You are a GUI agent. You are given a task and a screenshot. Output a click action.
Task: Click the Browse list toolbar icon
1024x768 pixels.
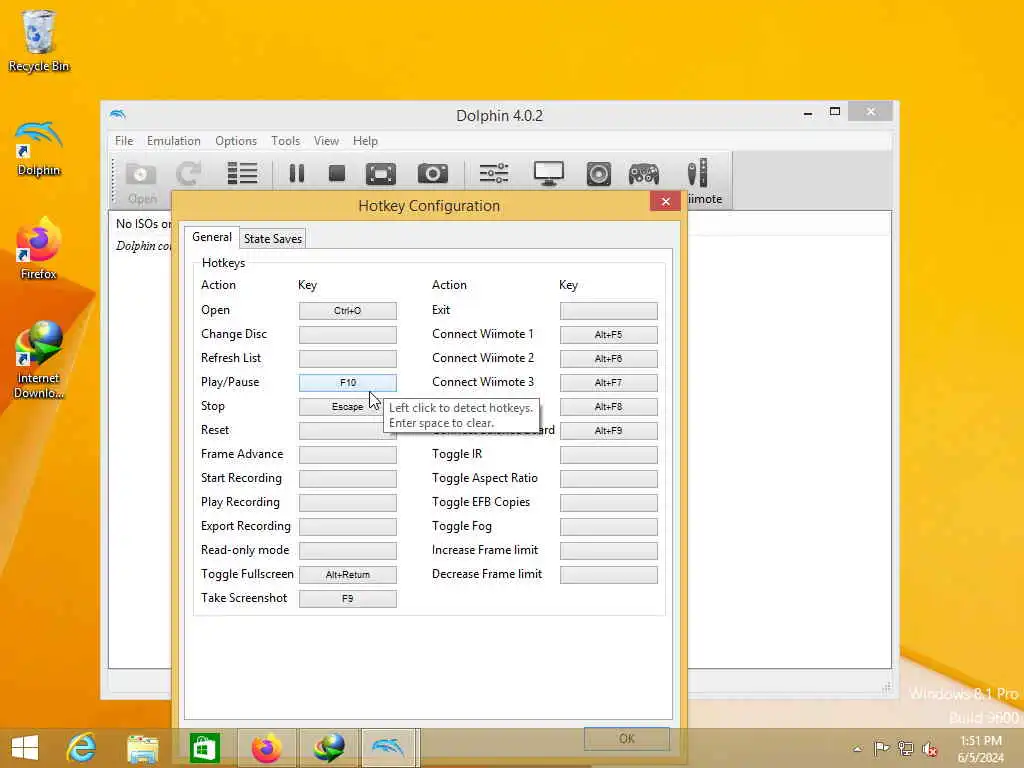click(x=242, y=174)
